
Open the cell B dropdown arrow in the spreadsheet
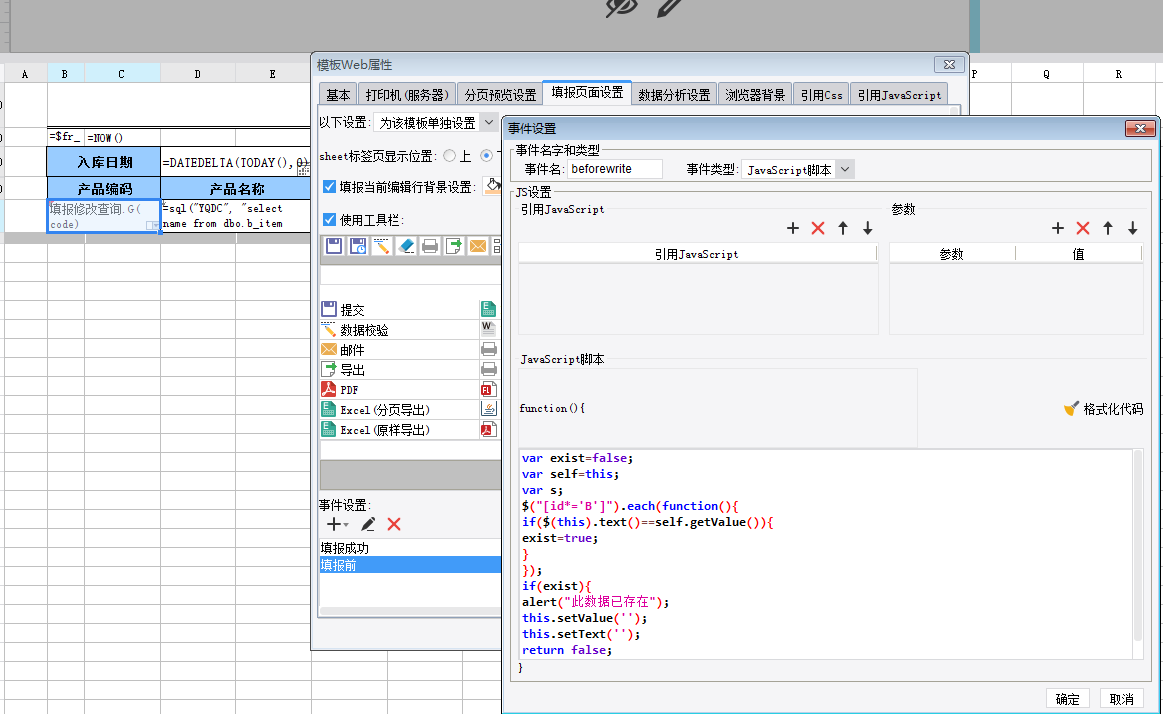[x=151, y=225]
